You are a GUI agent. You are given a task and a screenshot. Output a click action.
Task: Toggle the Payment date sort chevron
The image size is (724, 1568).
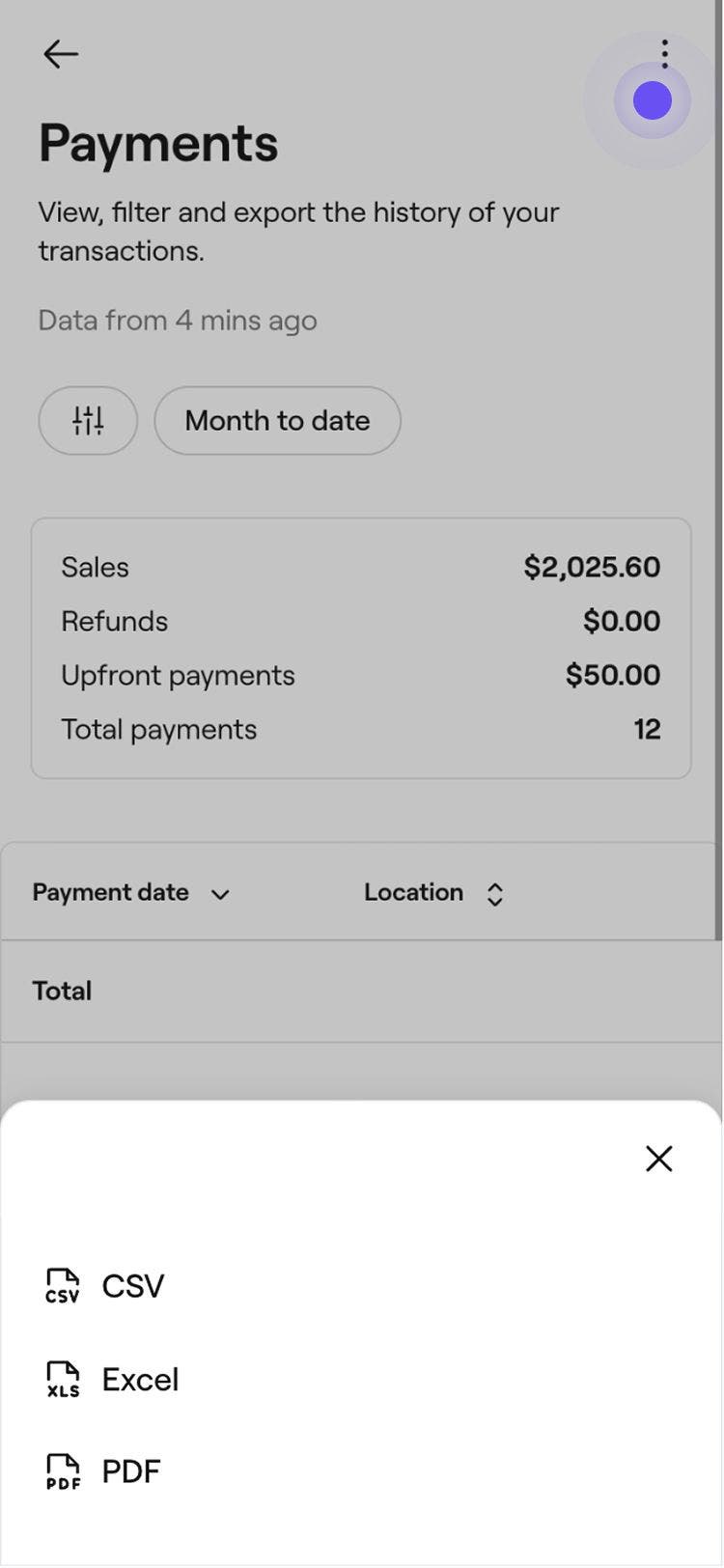pyautogui.click(x=220, y=894)
